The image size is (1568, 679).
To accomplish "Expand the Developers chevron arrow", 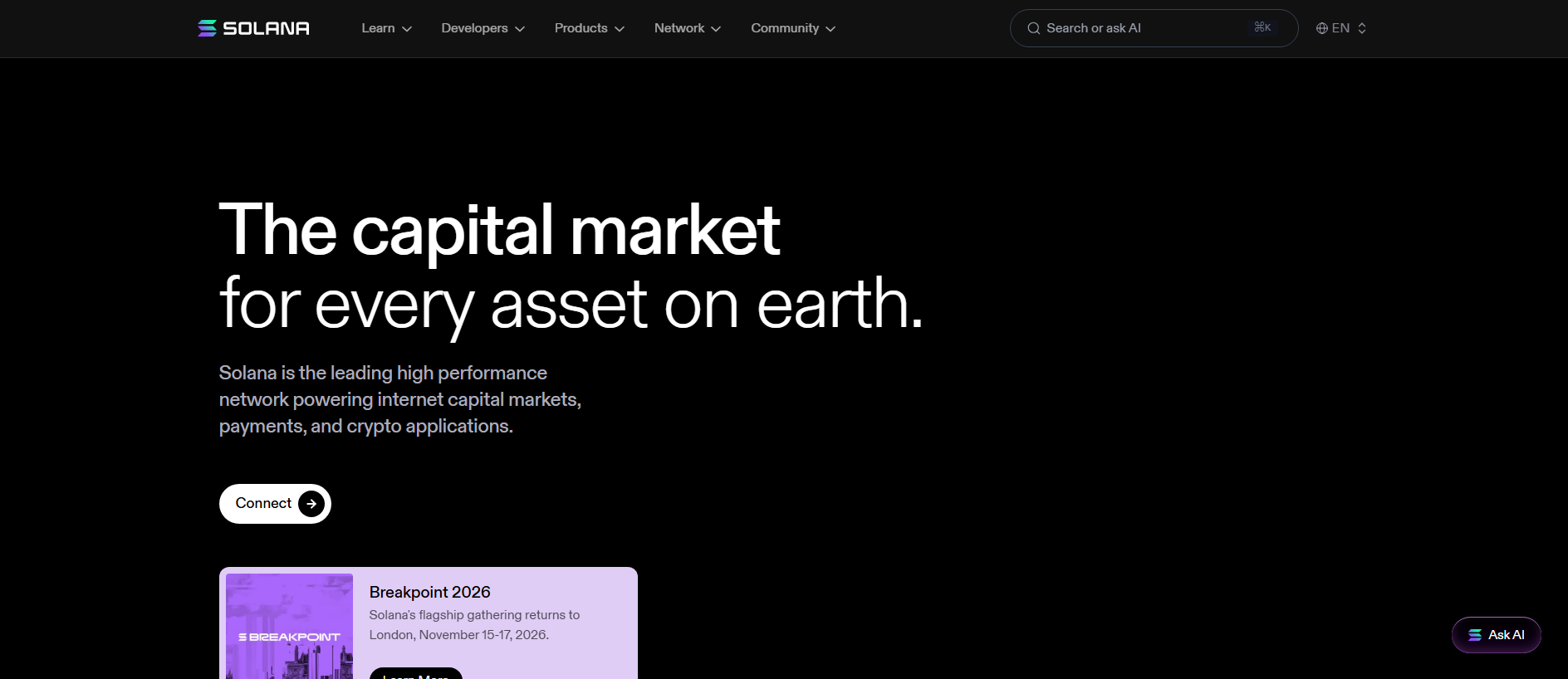I will point(520,29).
